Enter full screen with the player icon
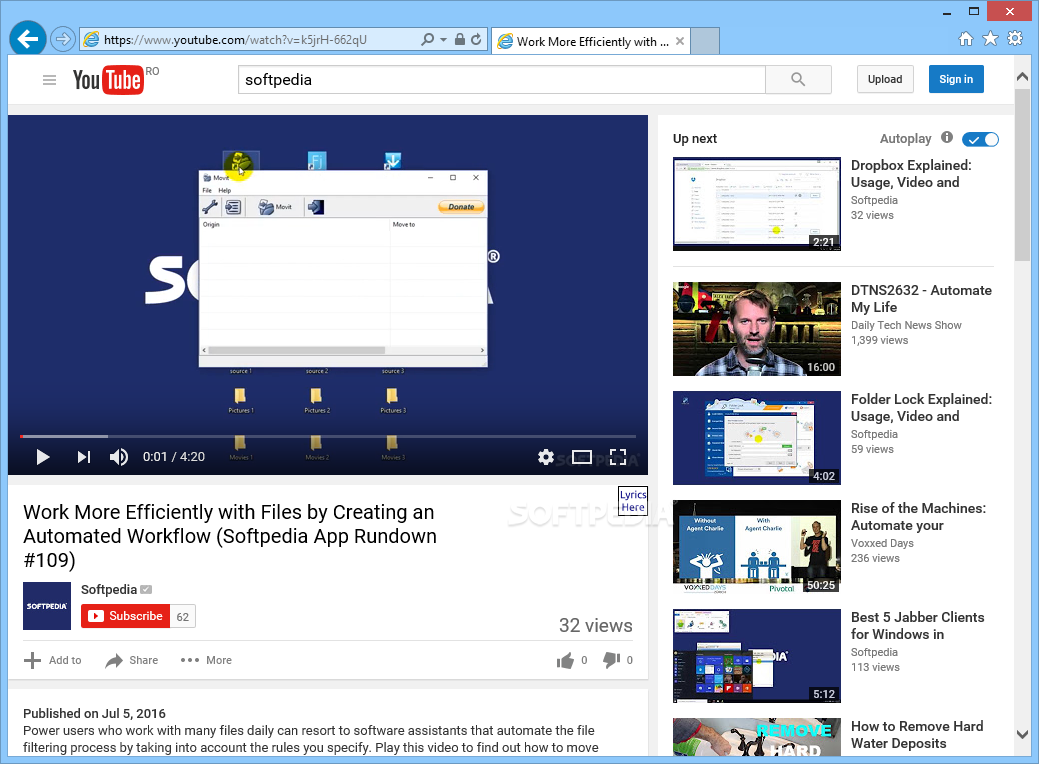 click(x=618, y=457)
